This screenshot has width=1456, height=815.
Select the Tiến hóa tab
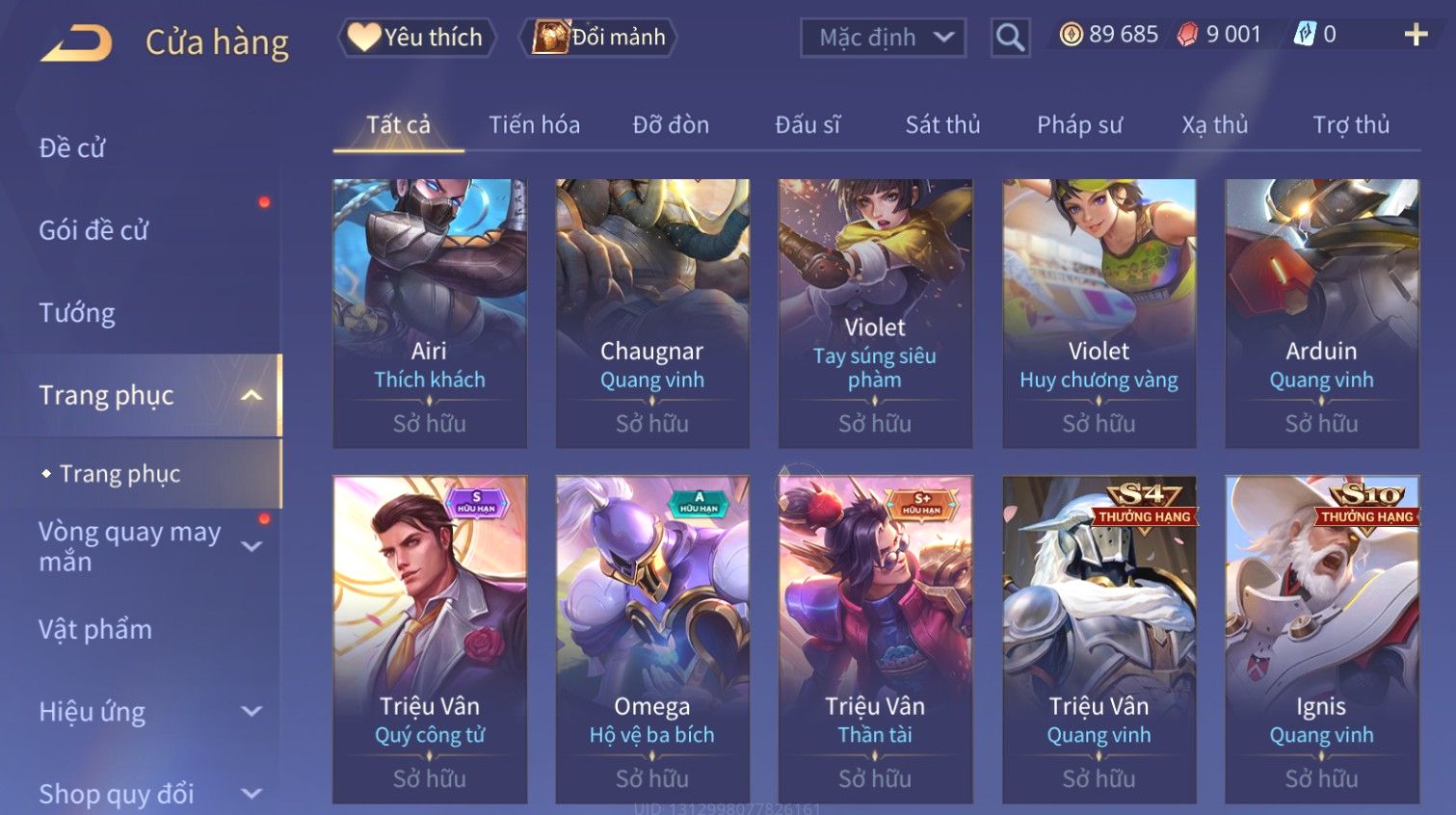pyautogui.click(x=534, y=124)
